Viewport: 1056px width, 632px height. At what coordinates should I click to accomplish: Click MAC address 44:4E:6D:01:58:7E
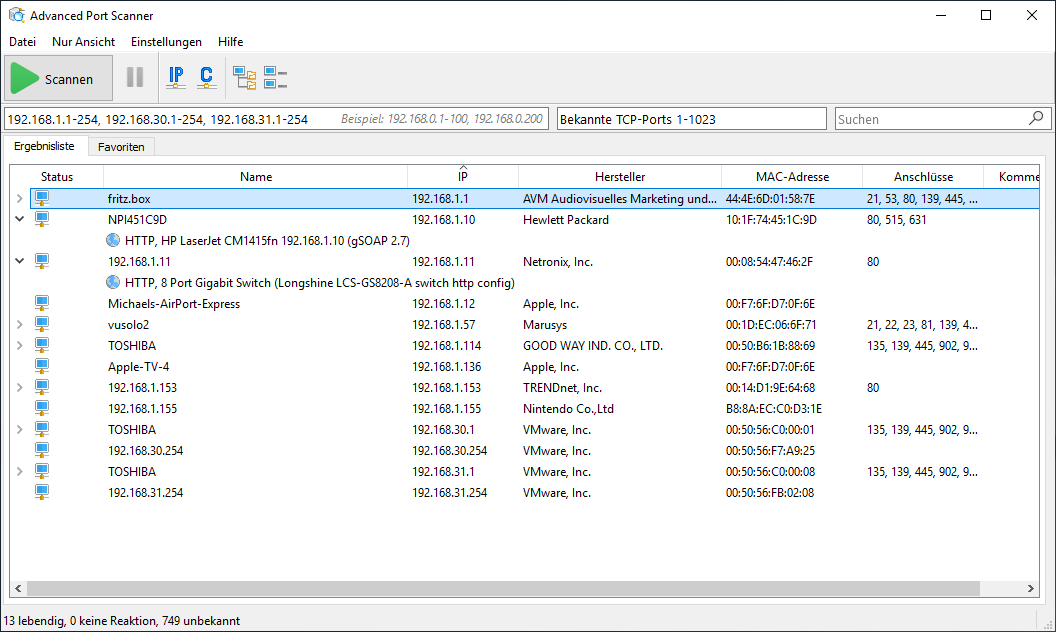coord(770,199)
